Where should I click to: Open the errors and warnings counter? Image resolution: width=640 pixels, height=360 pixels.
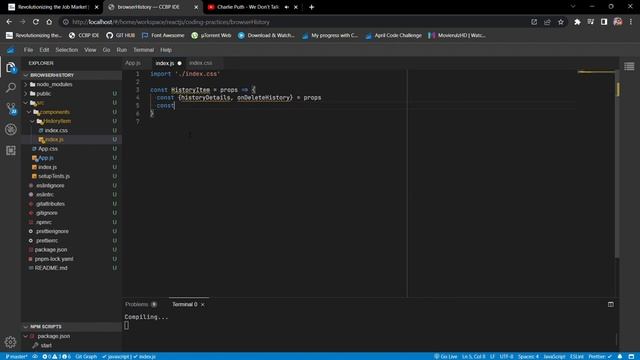(57, 356)
